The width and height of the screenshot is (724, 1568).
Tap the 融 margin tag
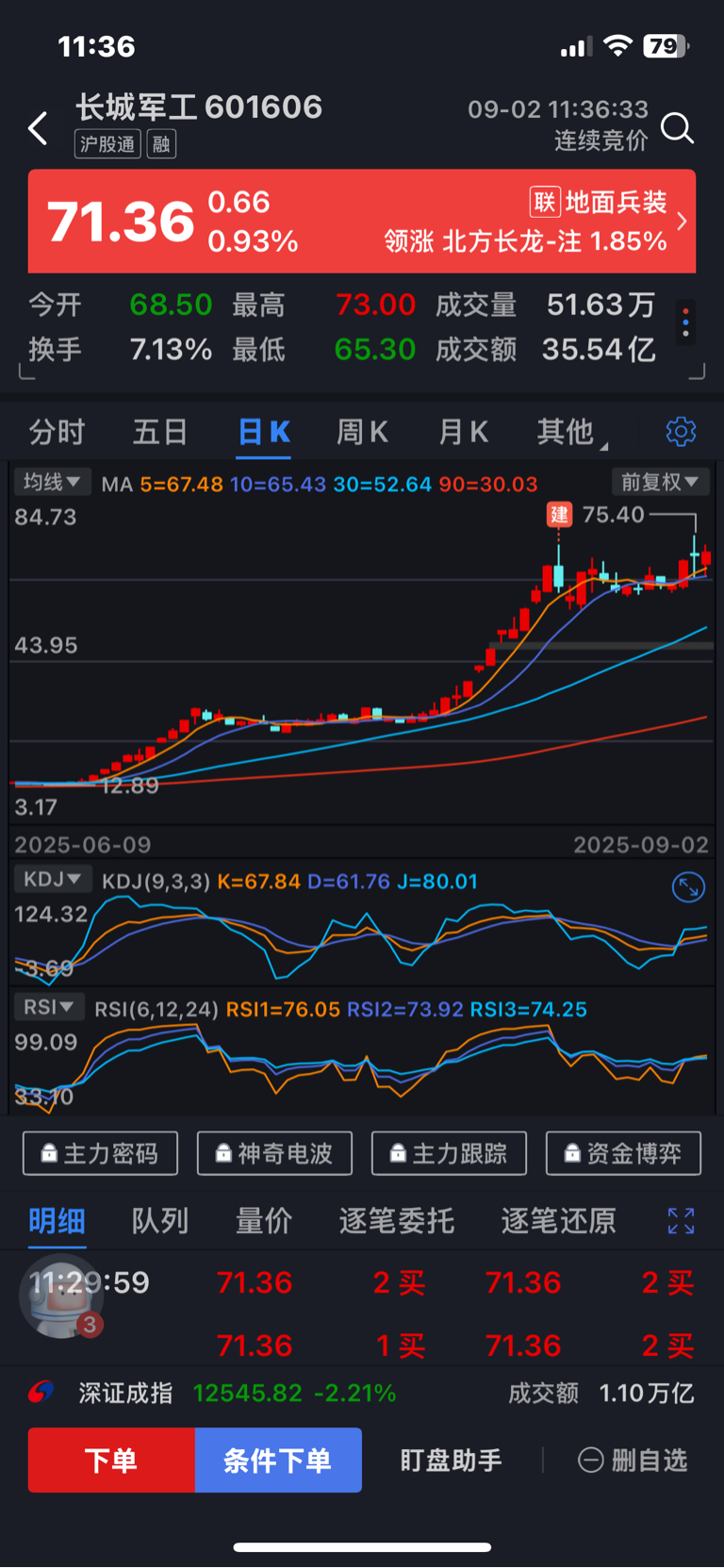[x=161, y=144]
